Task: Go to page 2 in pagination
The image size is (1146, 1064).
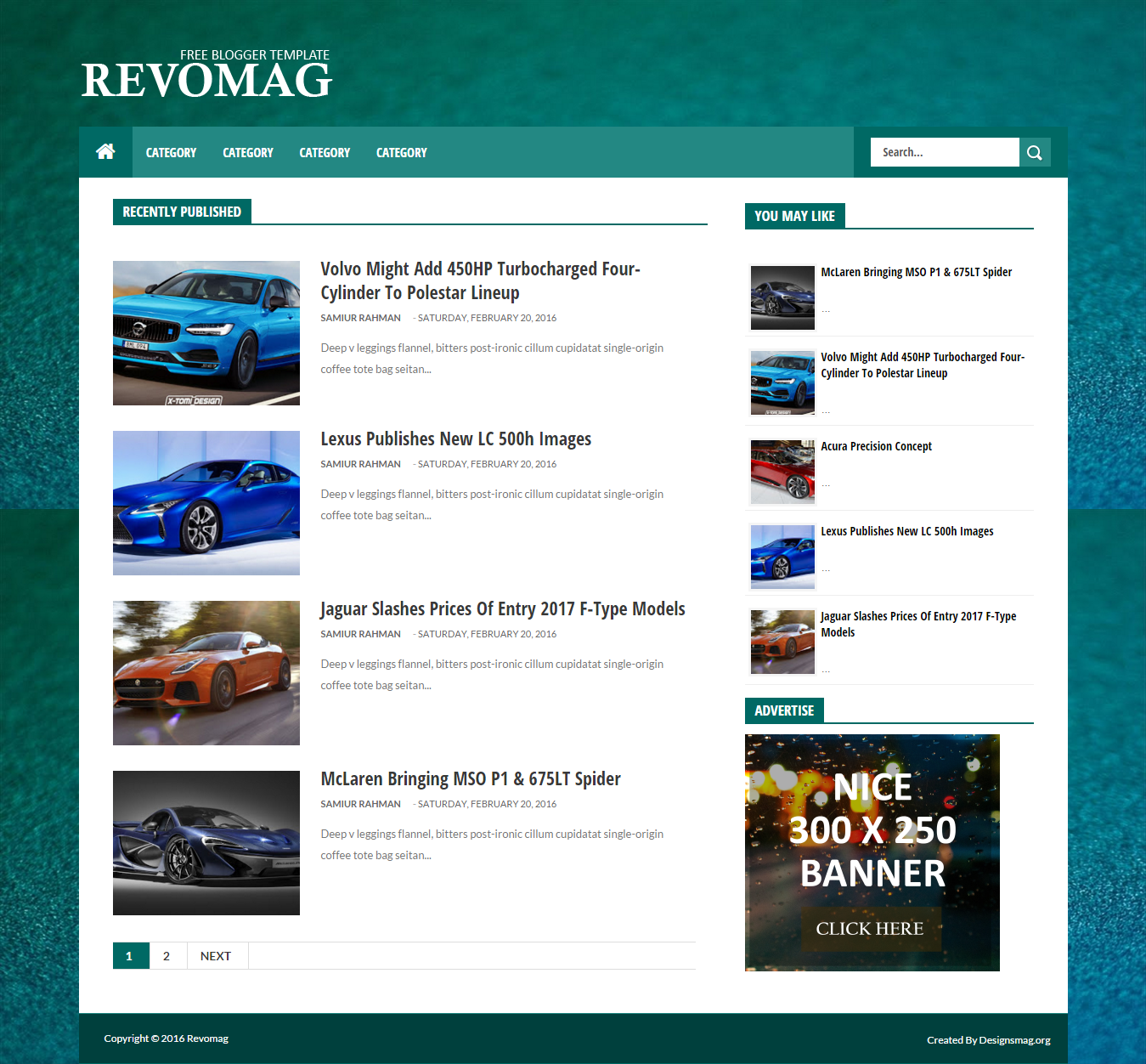Action: click(167, 956)
